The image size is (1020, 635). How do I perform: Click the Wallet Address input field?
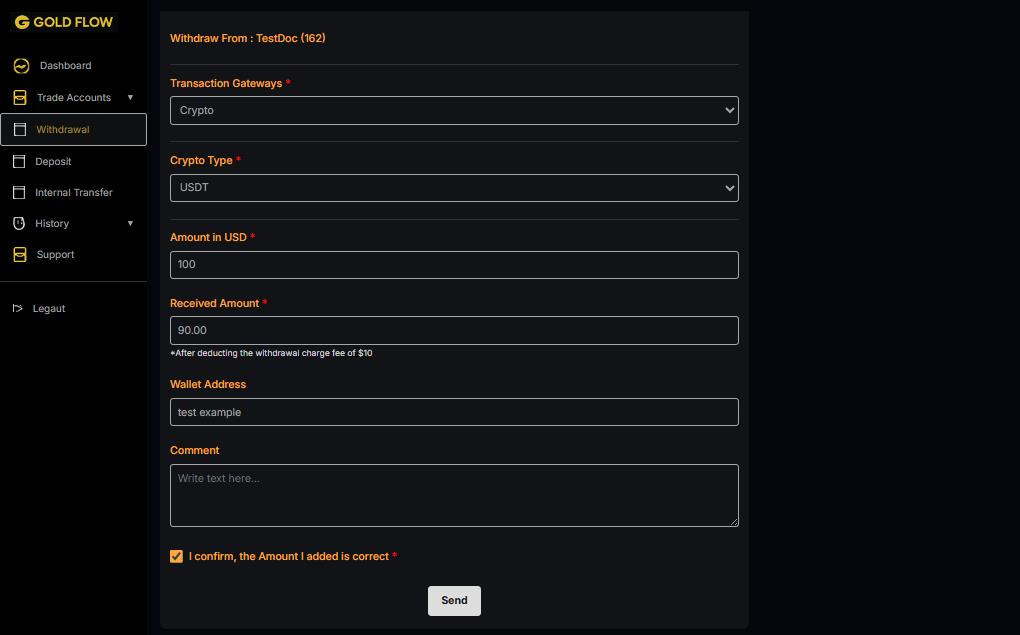coord(454,412)
